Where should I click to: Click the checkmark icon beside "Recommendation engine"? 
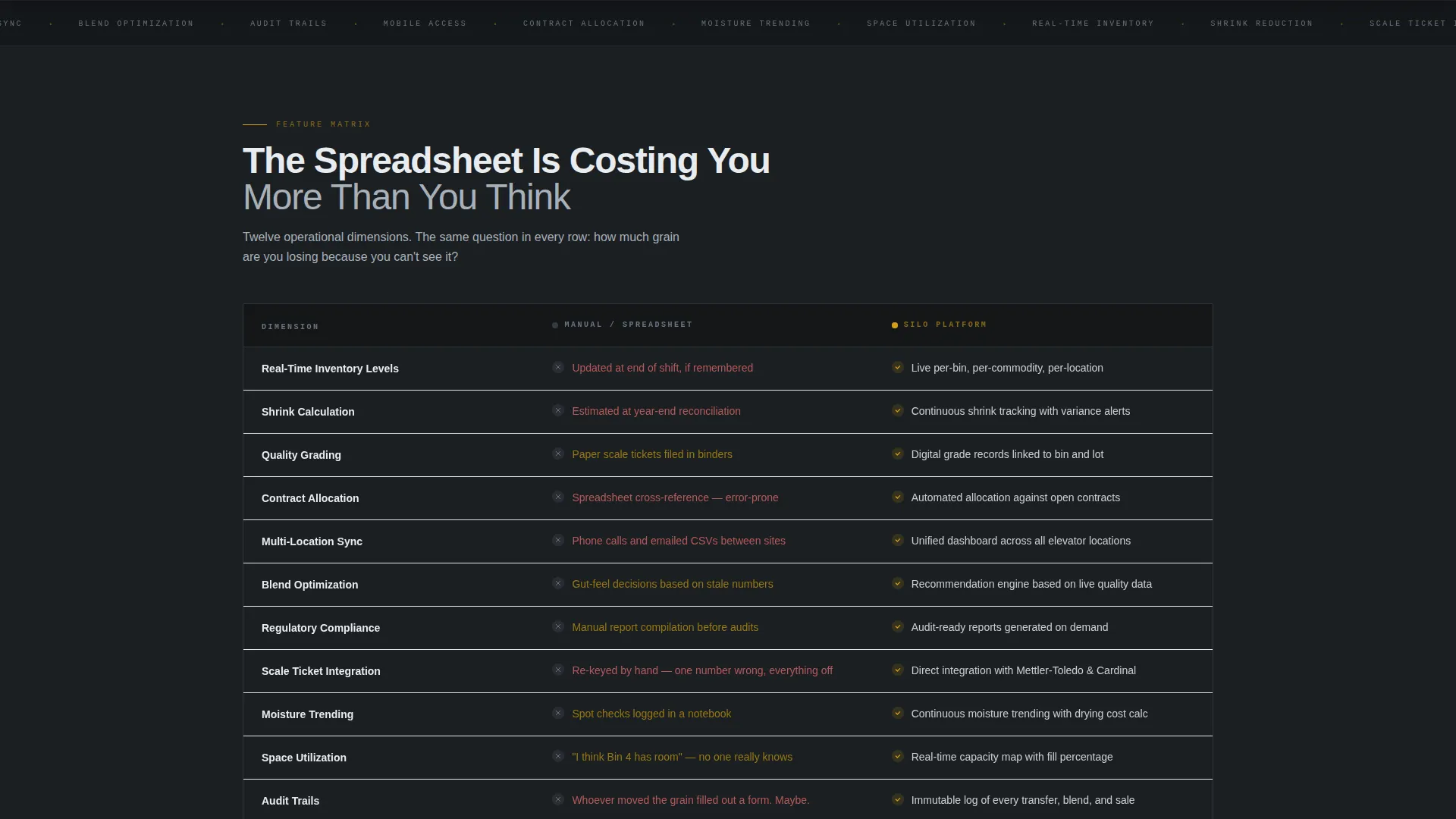tap(898, 584)
